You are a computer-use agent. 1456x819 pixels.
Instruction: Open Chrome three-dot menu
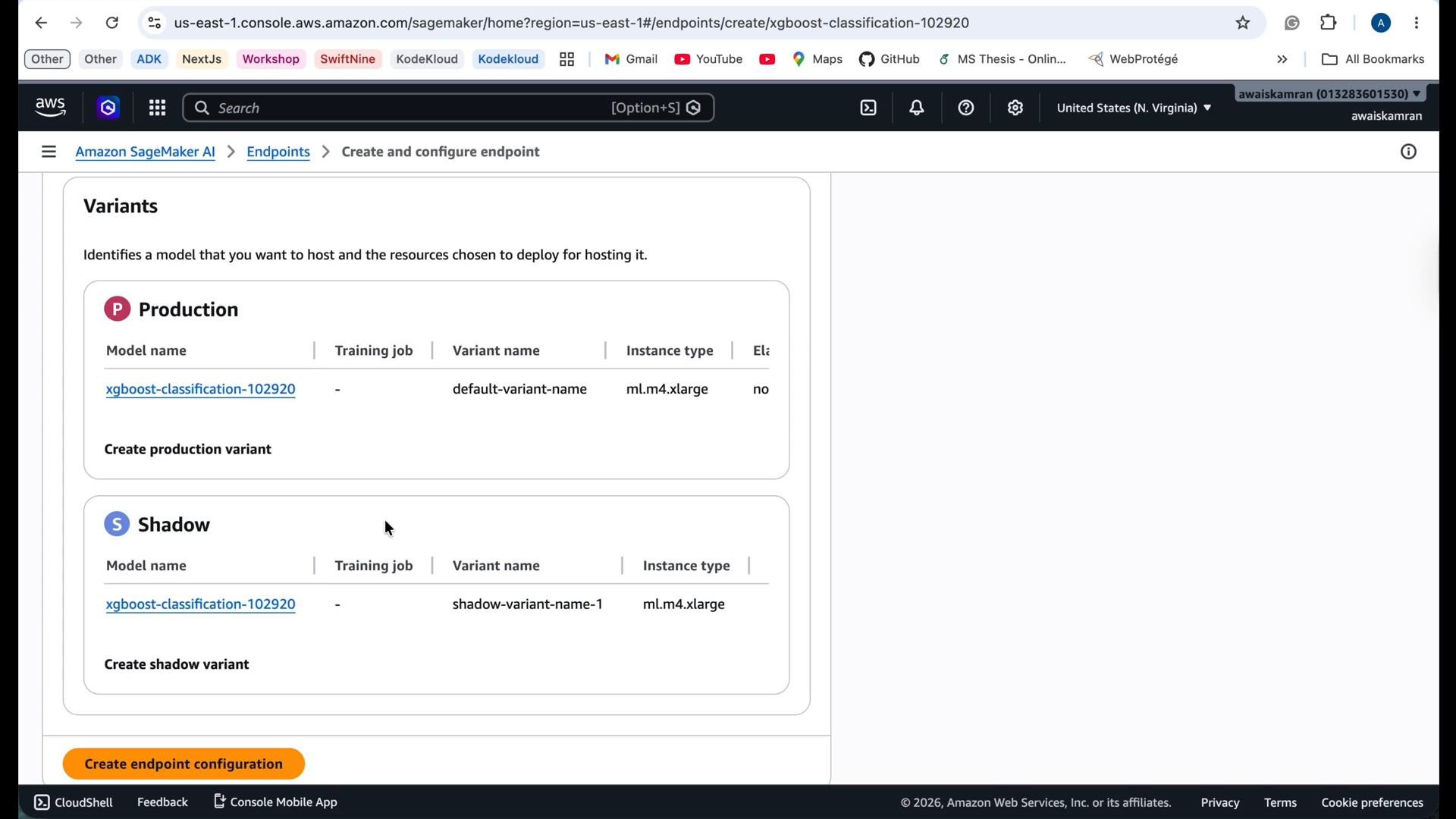pos(1417,23)
